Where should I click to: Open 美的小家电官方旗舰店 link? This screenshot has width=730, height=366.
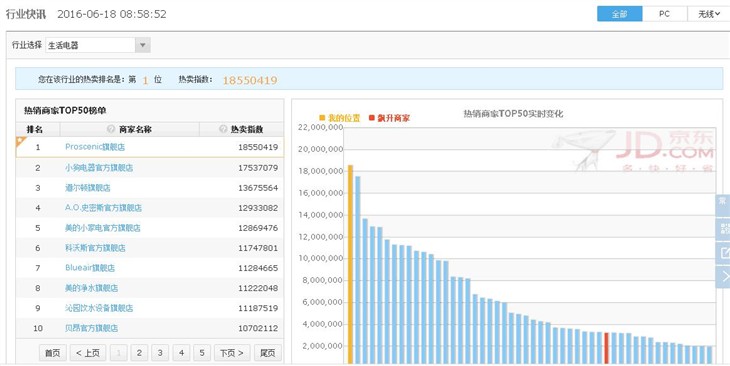(102, 228)
